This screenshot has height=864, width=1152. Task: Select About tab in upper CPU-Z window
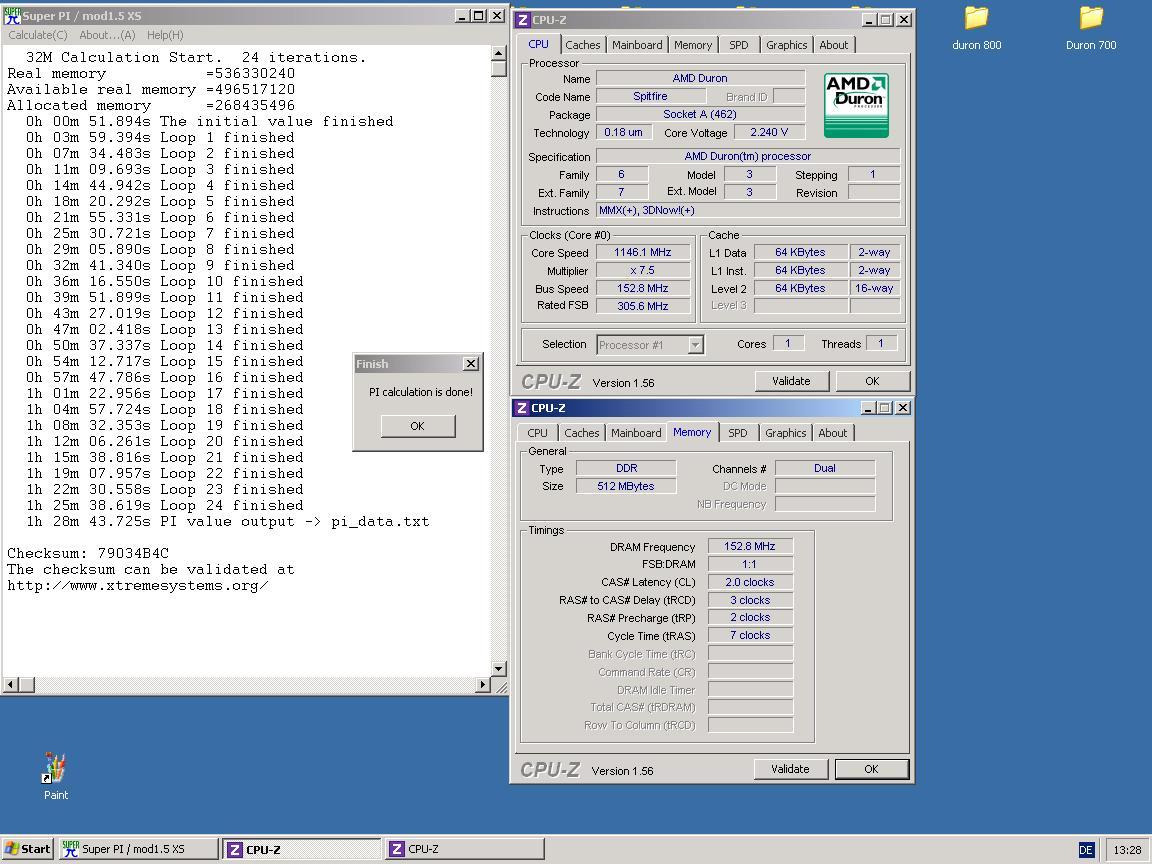point(834,45)
